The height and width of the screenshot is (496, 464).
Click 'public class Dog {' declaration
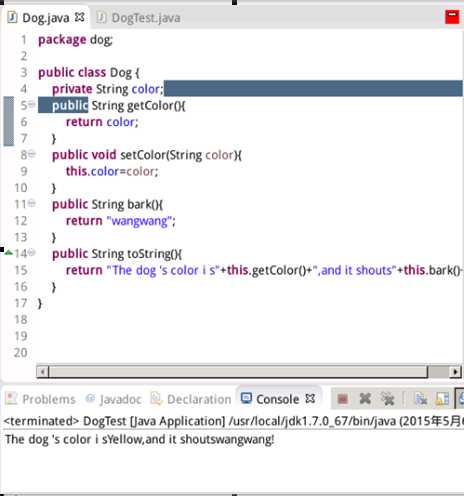[x=89, y=72]
